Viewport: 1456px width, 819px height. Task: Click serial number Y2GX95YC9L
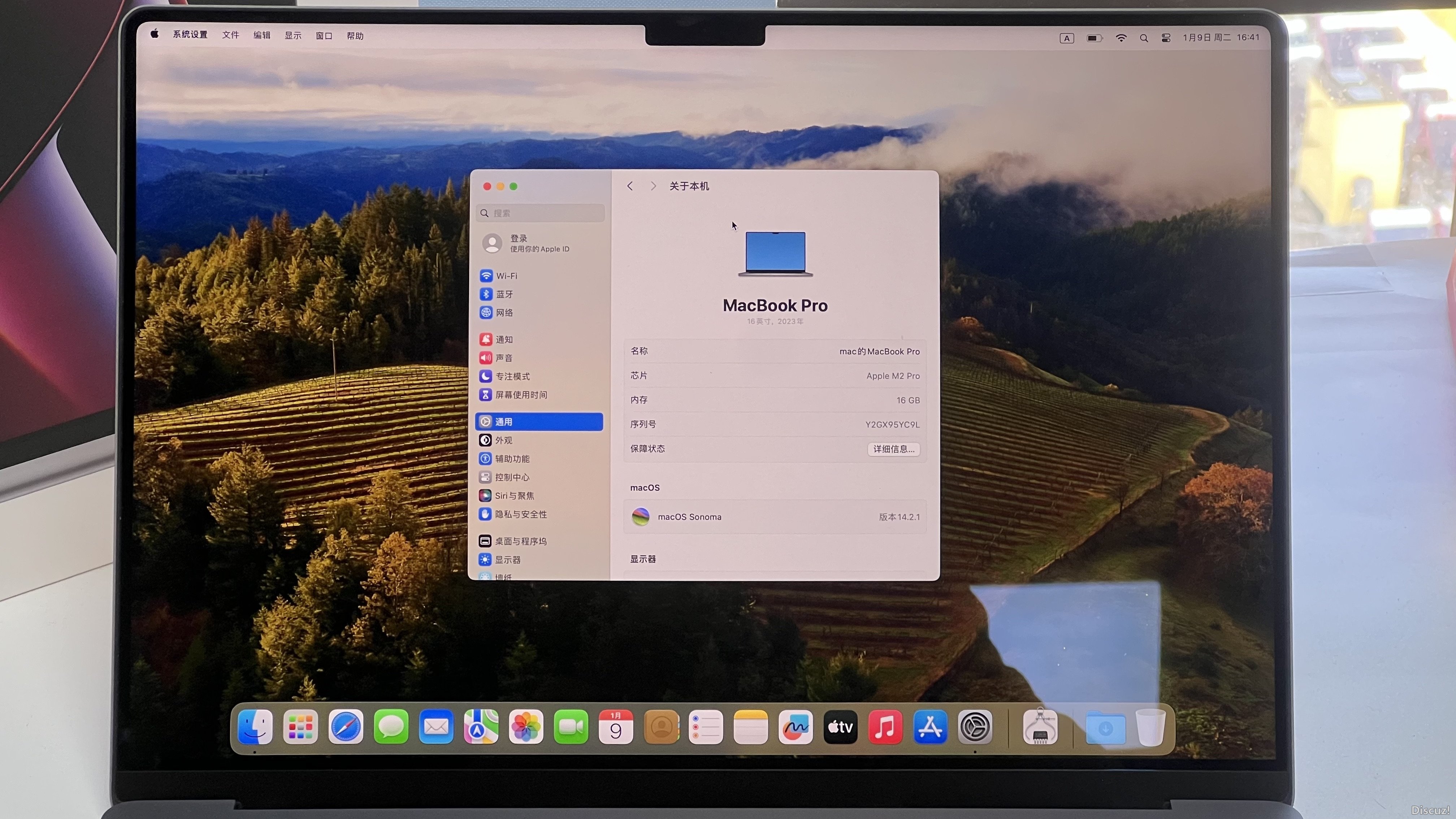pos(892,425)
